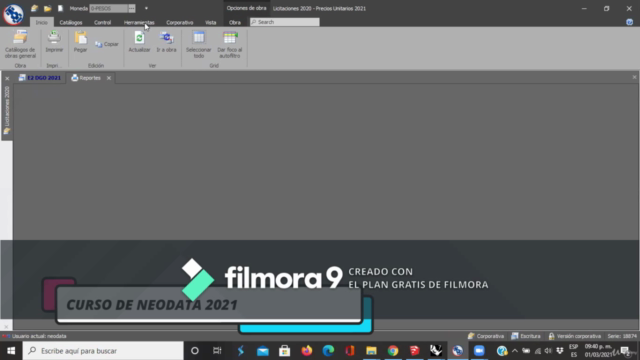Open the Licitaciones 2020 side panel
Viewport: 640px width, 360px height.
pos(7,110)
